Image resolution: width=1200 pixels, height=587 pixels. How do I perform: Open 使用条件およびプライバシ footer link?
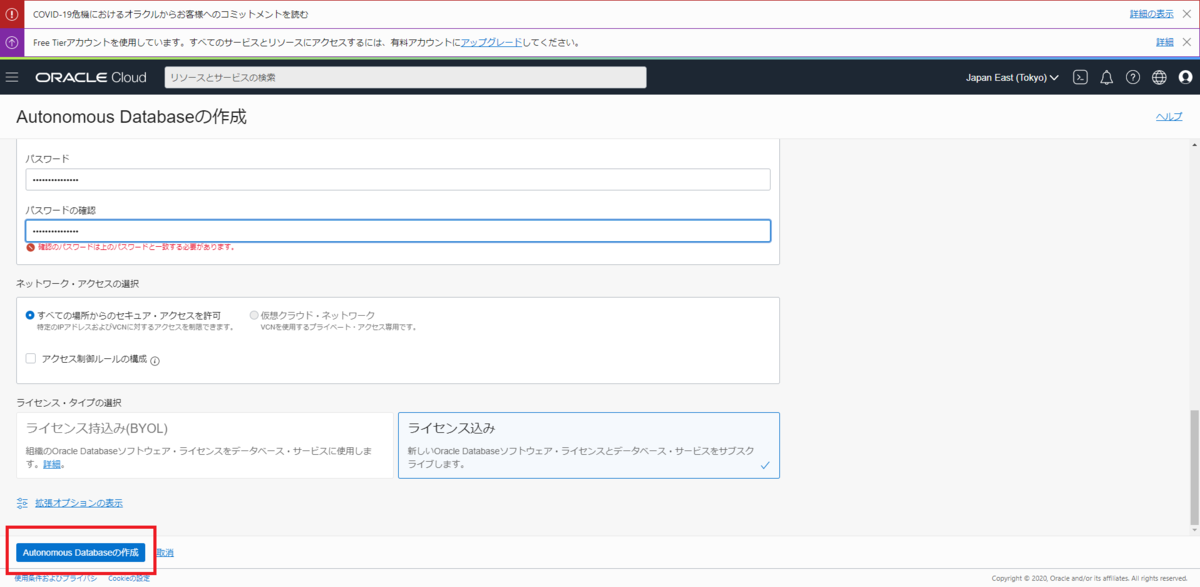point(56,578)
